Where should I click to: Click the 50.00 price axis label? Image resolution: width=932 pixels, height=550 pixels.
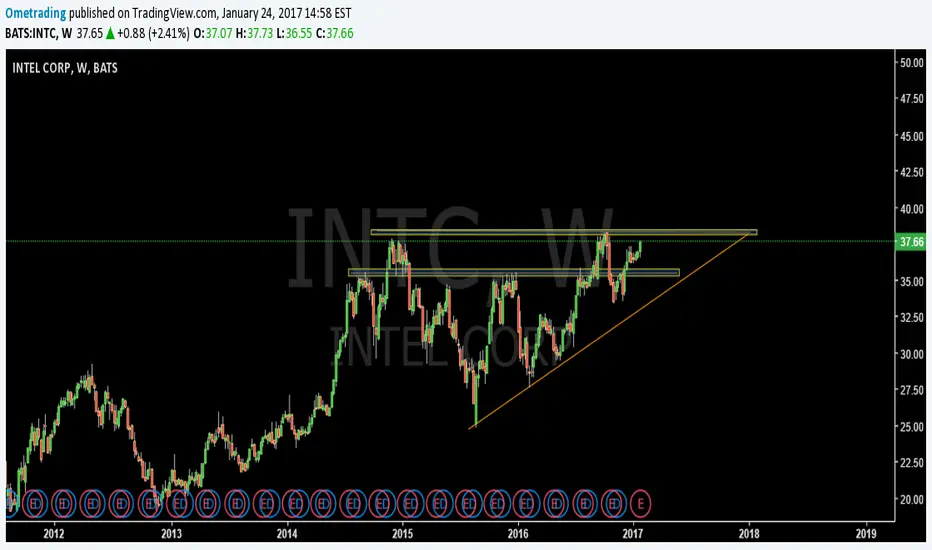[912, 63]
